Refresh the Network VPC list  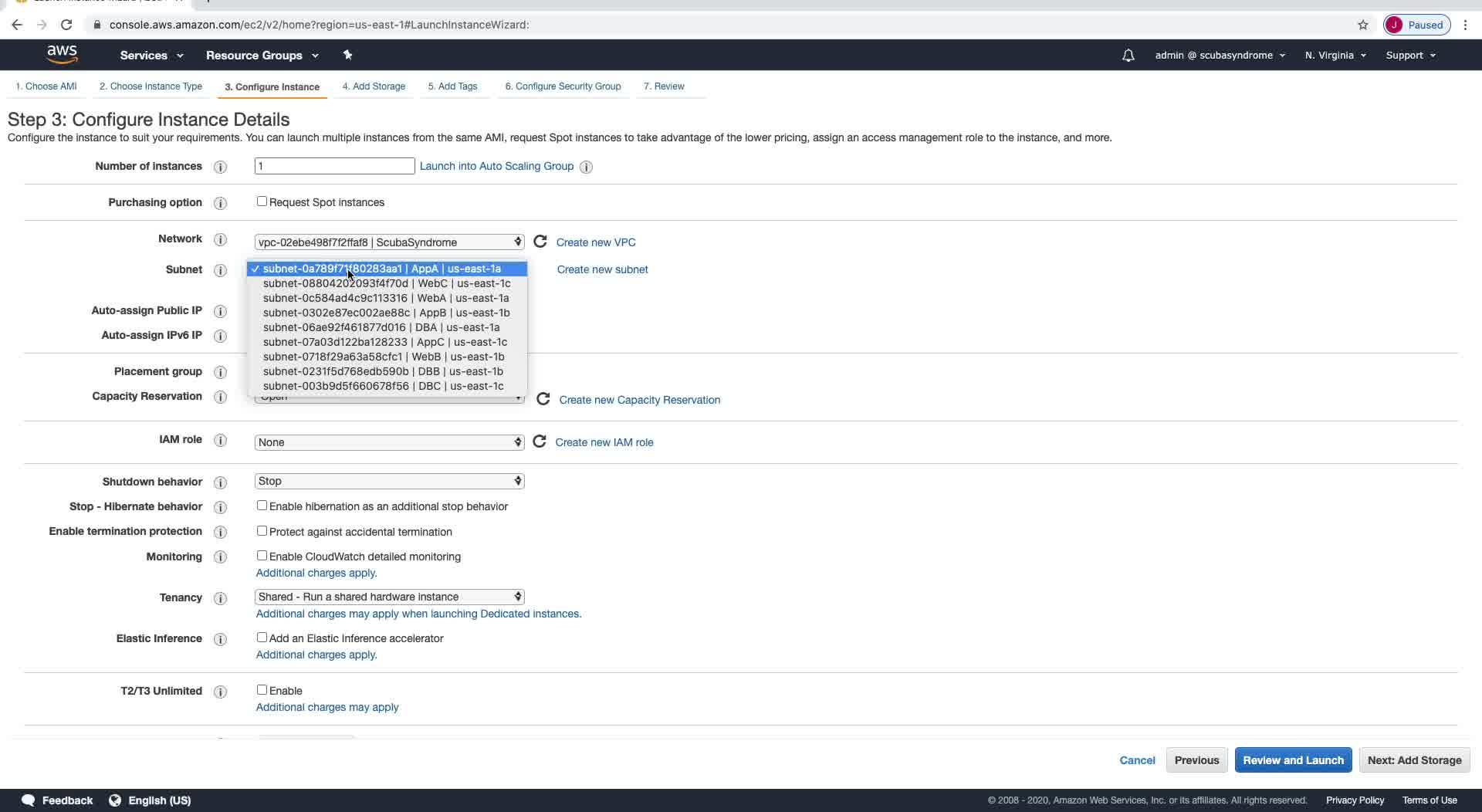point(540,242)
